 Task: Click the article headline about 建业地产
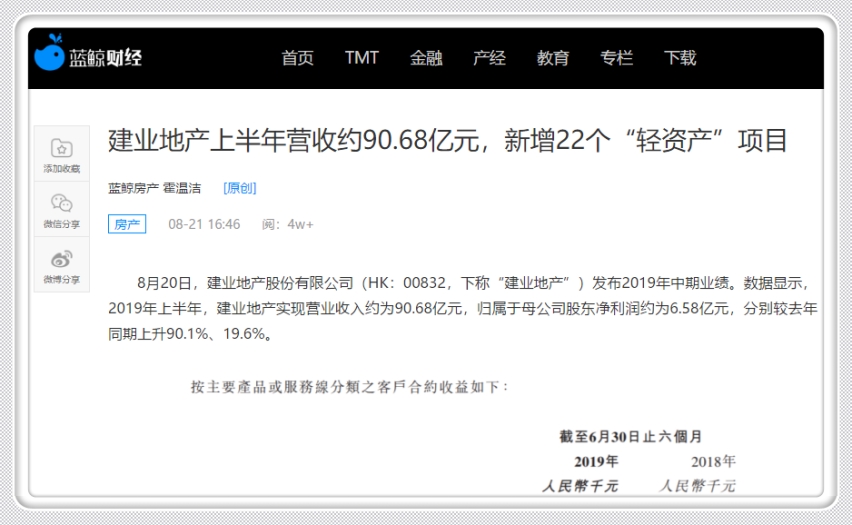447,140
